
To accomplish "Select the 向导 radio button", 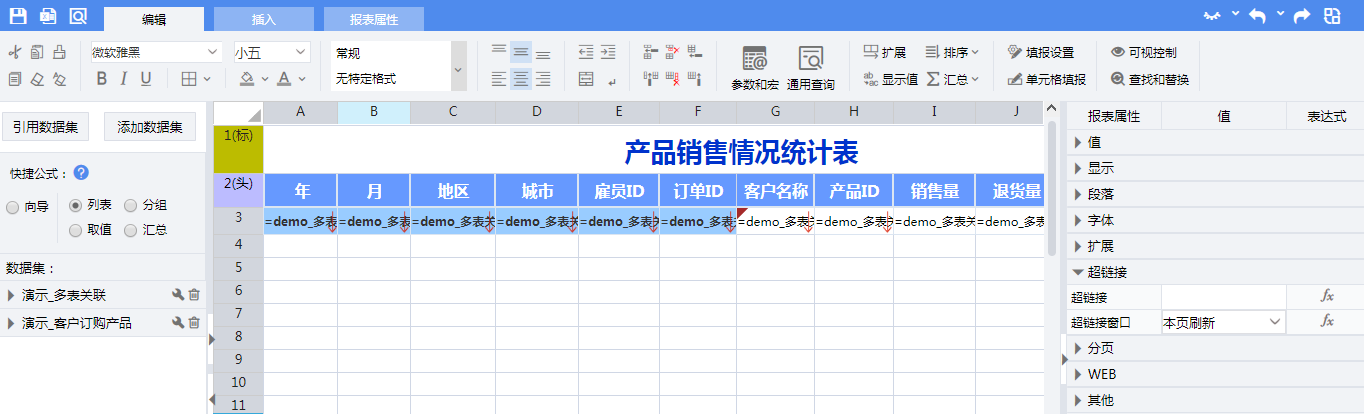I will 13,208.
